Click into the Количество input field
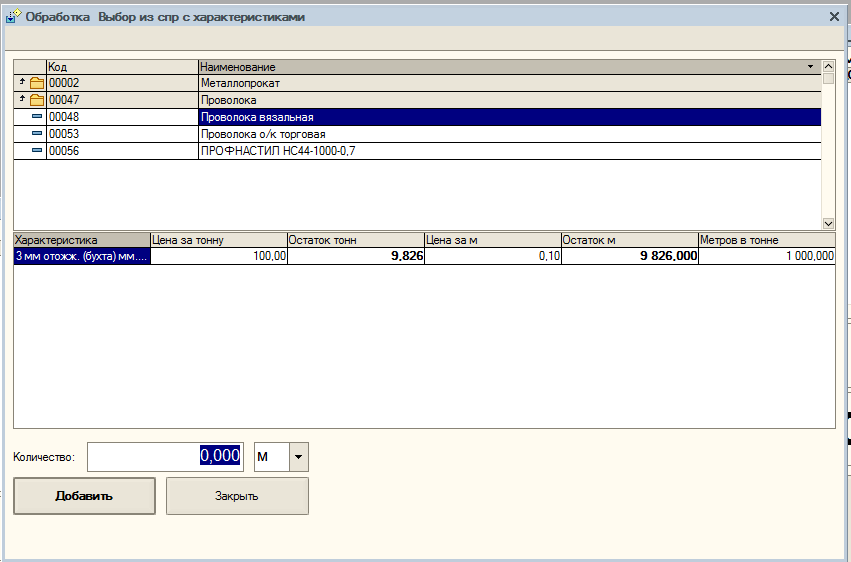This screenshot has width=851, height=562. click(165, 457)
